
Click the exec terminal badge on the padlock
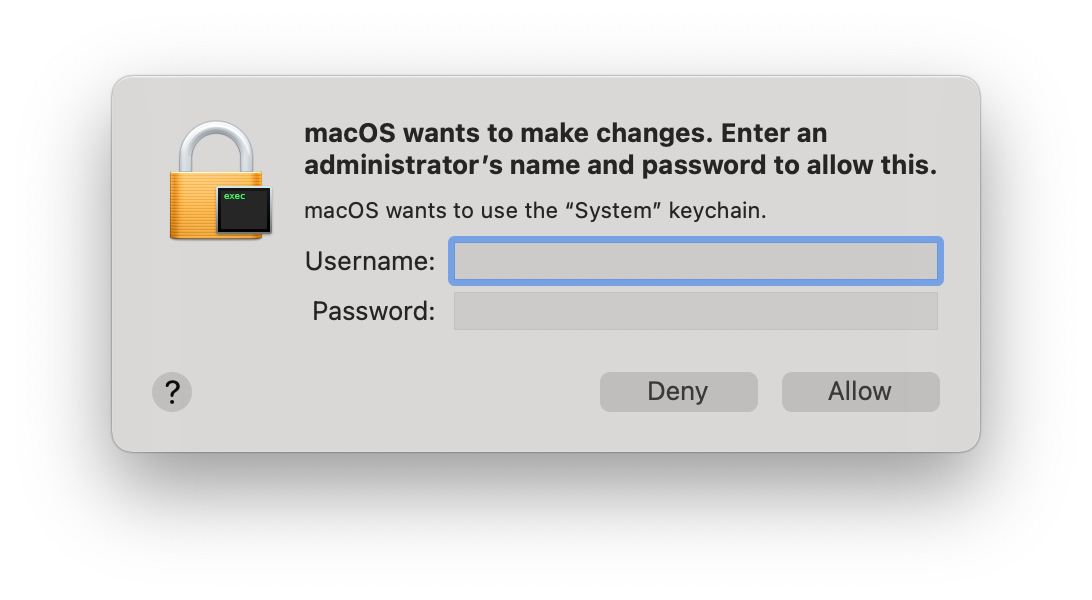coord(245,210)
